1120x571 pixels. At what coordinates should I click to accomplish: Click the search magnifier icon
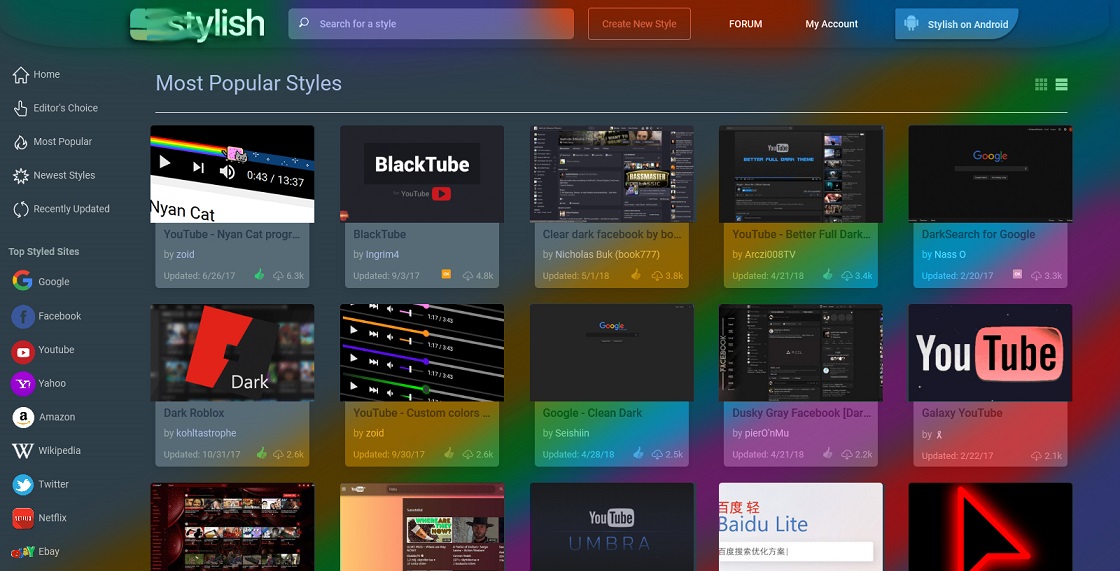coord(304,23)
